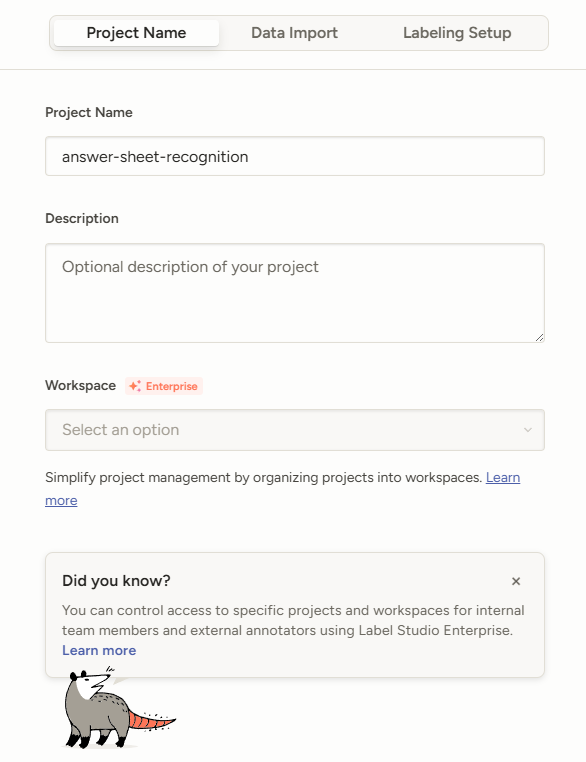This screenshot has height=762, width=586.
Task: Open Learn more link about workspaces
Action: pos(503,478)
